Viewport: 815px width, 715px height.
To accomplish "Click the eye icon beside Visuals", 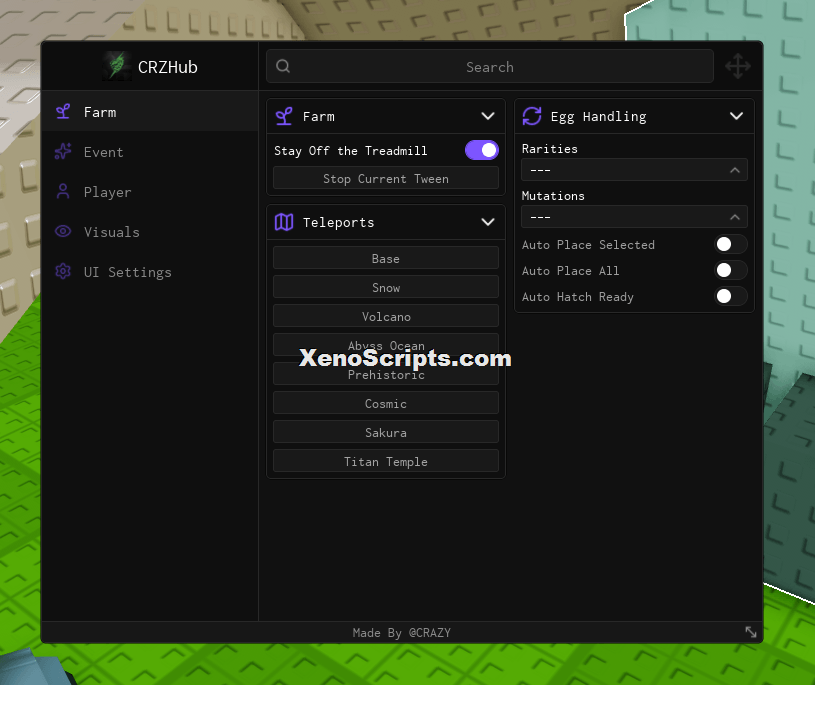I will point(63,231).
